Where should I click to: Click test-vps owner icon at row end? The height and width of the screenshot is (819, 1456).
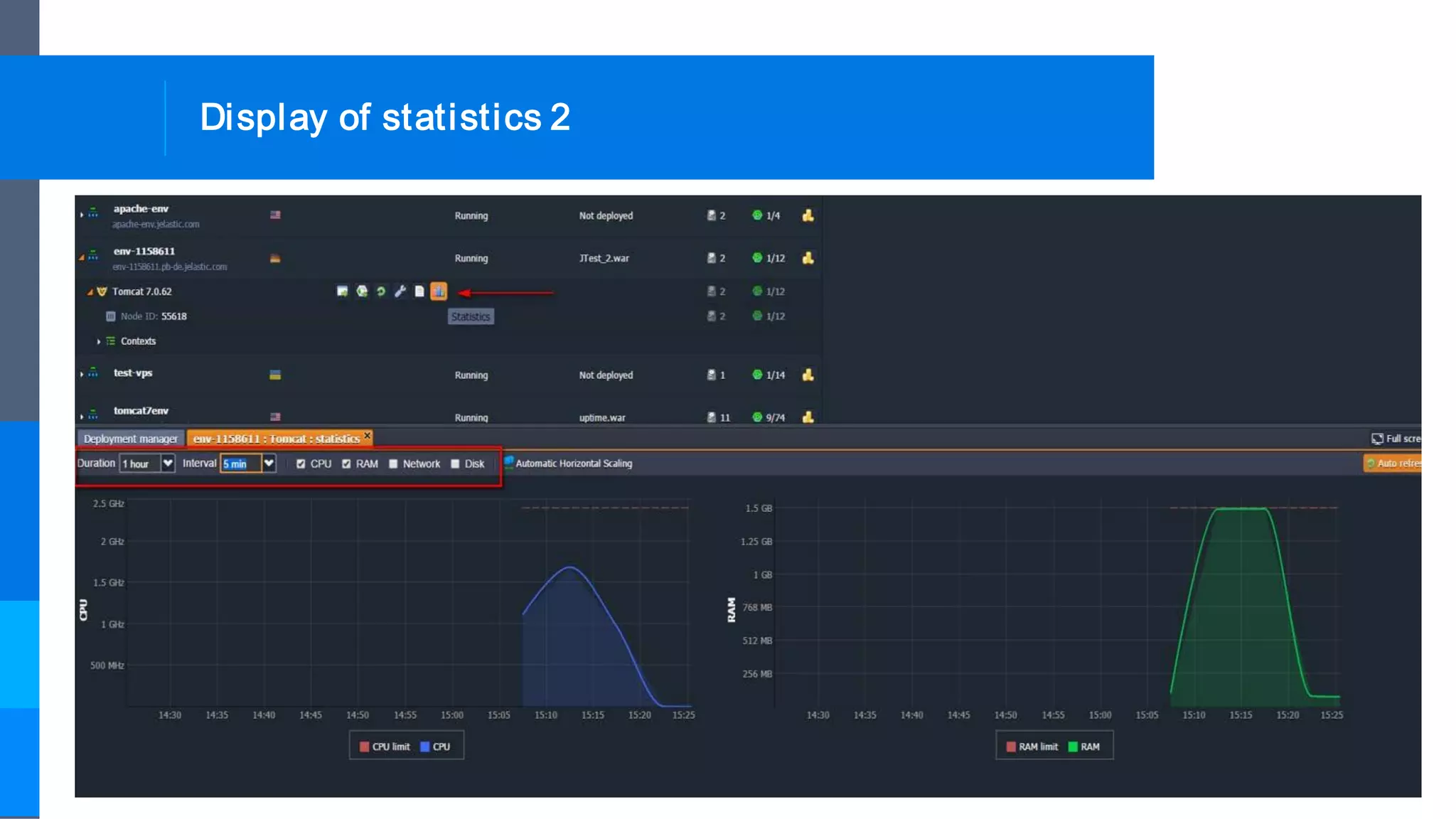pos(808,375)
